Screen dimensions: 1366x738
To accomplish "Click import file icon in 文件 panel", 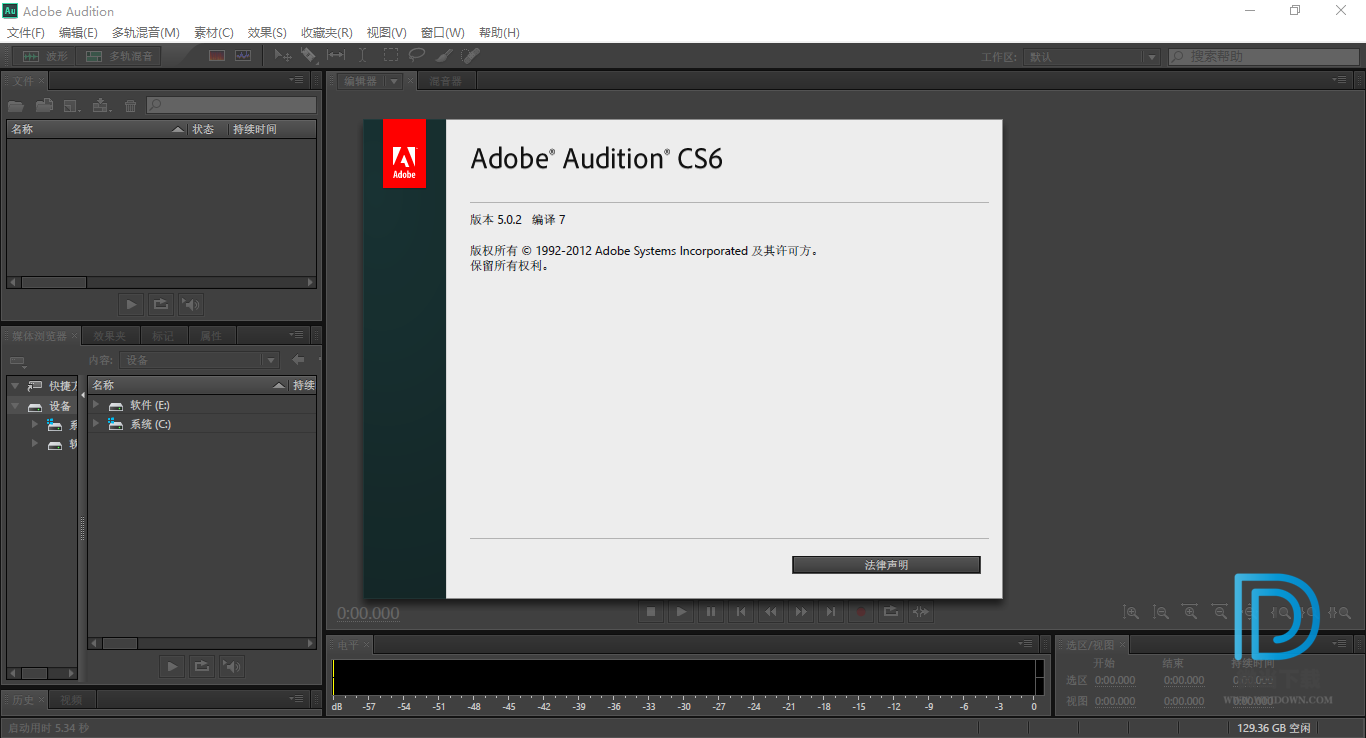I will pyautogui.click(x=44, y=105).
